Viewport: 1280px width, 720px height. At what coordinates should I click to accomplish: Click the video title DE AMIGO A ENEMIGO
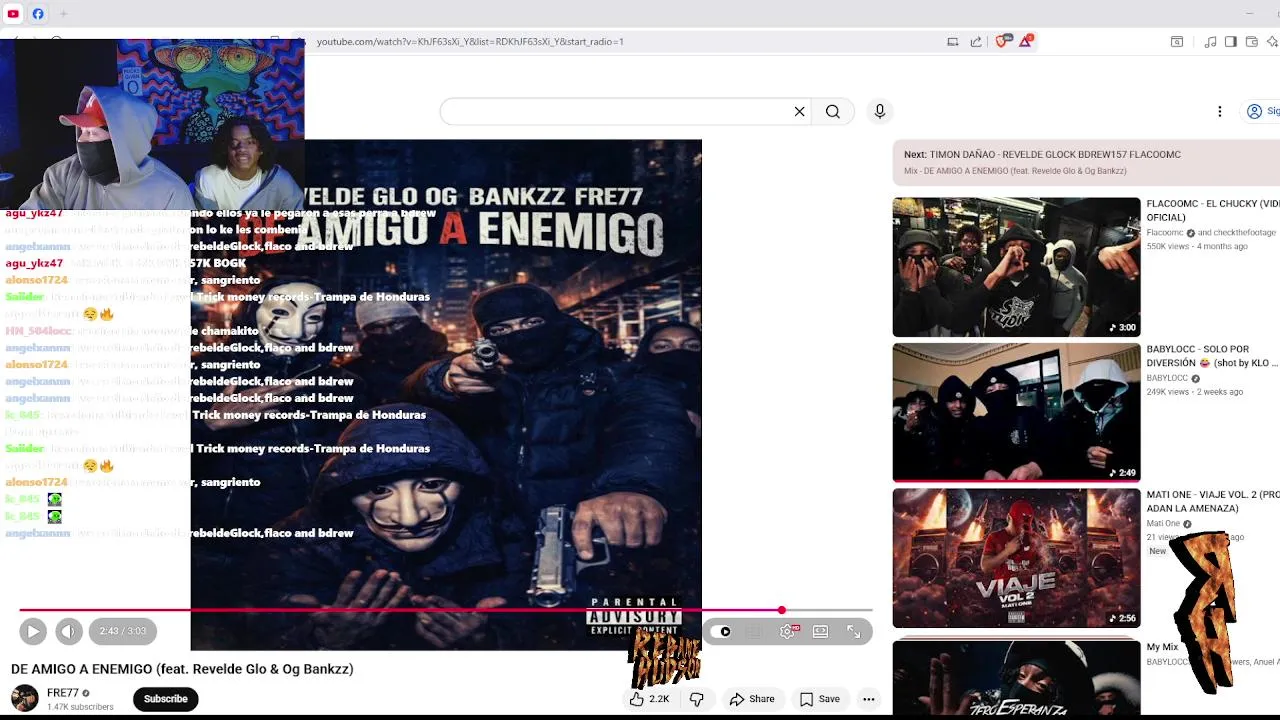point(182,669)
